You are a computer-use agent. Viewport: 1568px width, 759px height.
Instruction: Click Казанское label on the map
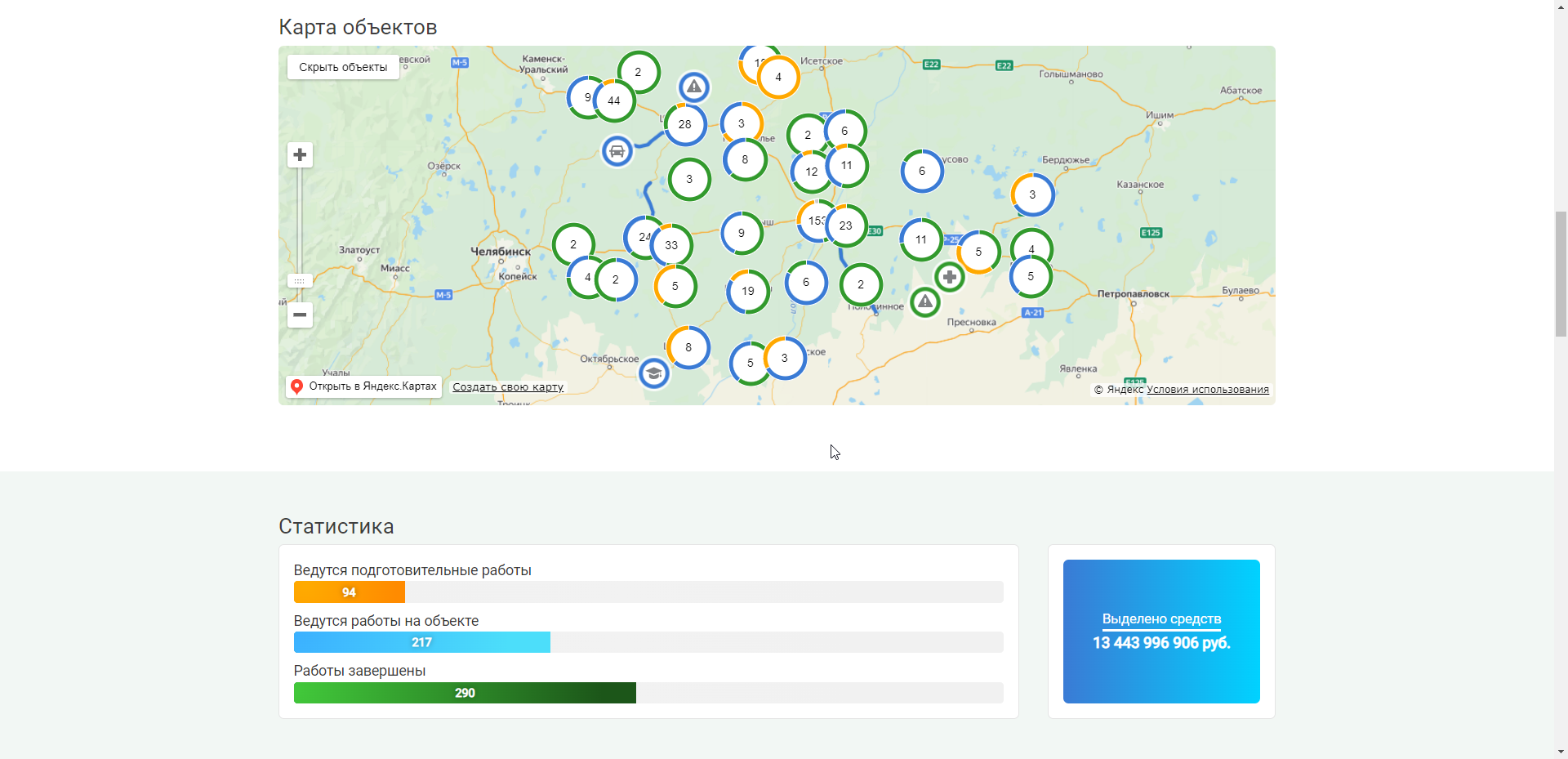tap(1140, 185)
